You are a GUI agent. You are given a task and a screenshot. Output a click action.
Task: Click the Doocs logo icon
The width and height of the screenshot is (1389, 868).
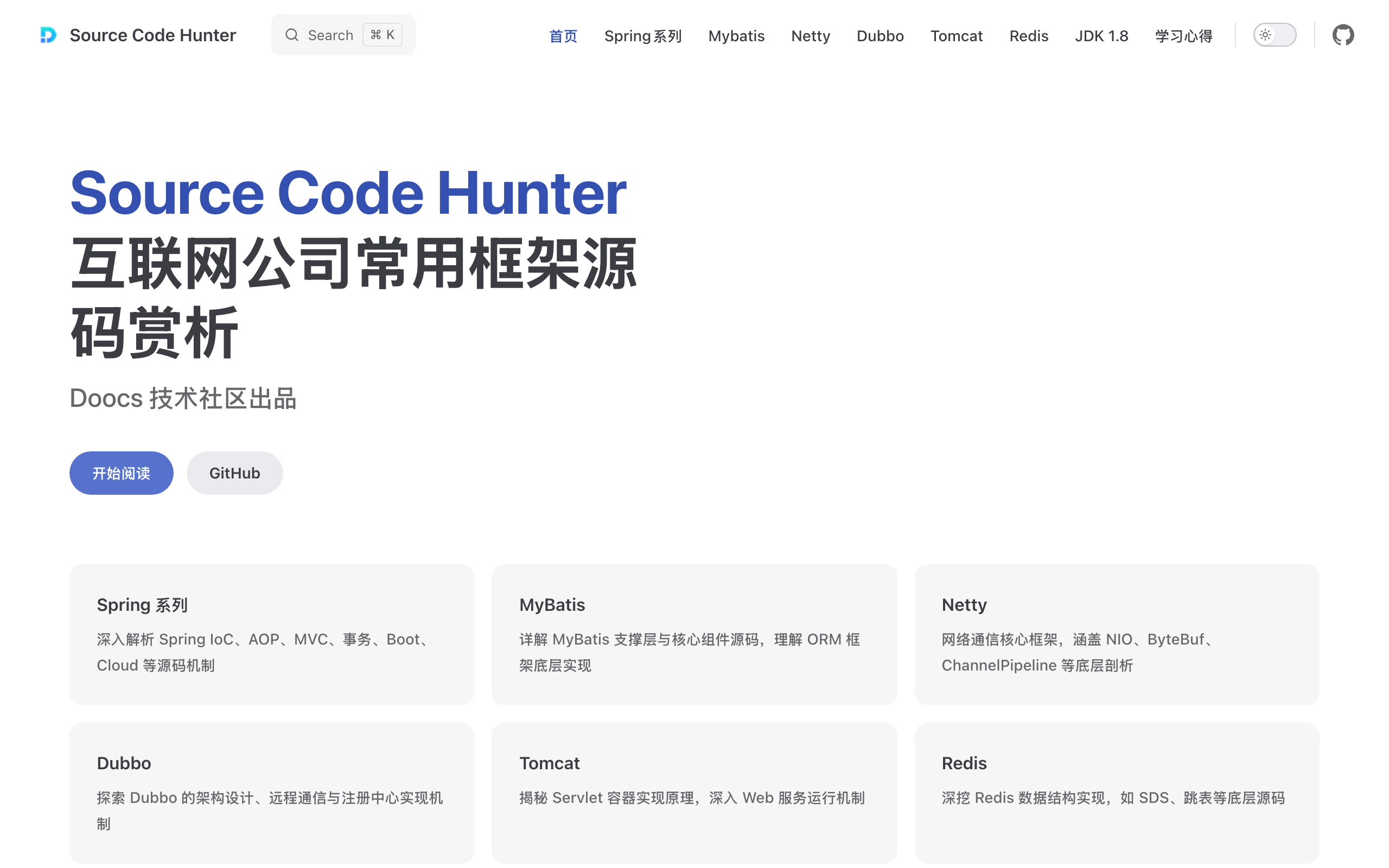click(x=48, y=35)
